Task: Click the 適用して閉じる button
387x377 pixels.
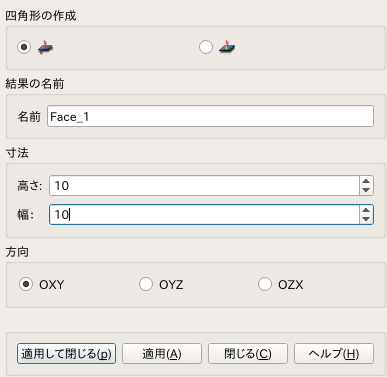Action: tap(66, 354)
